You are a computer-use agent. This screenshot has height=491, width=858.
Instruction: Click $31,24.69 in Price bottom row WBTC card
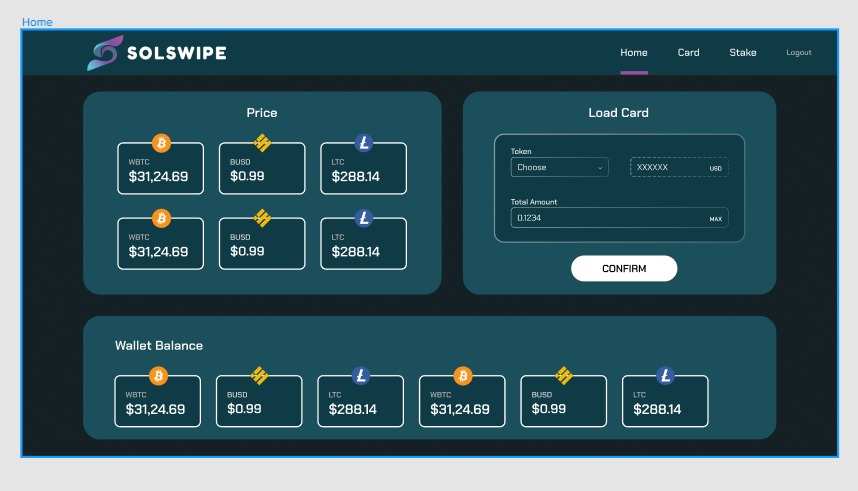158,252
